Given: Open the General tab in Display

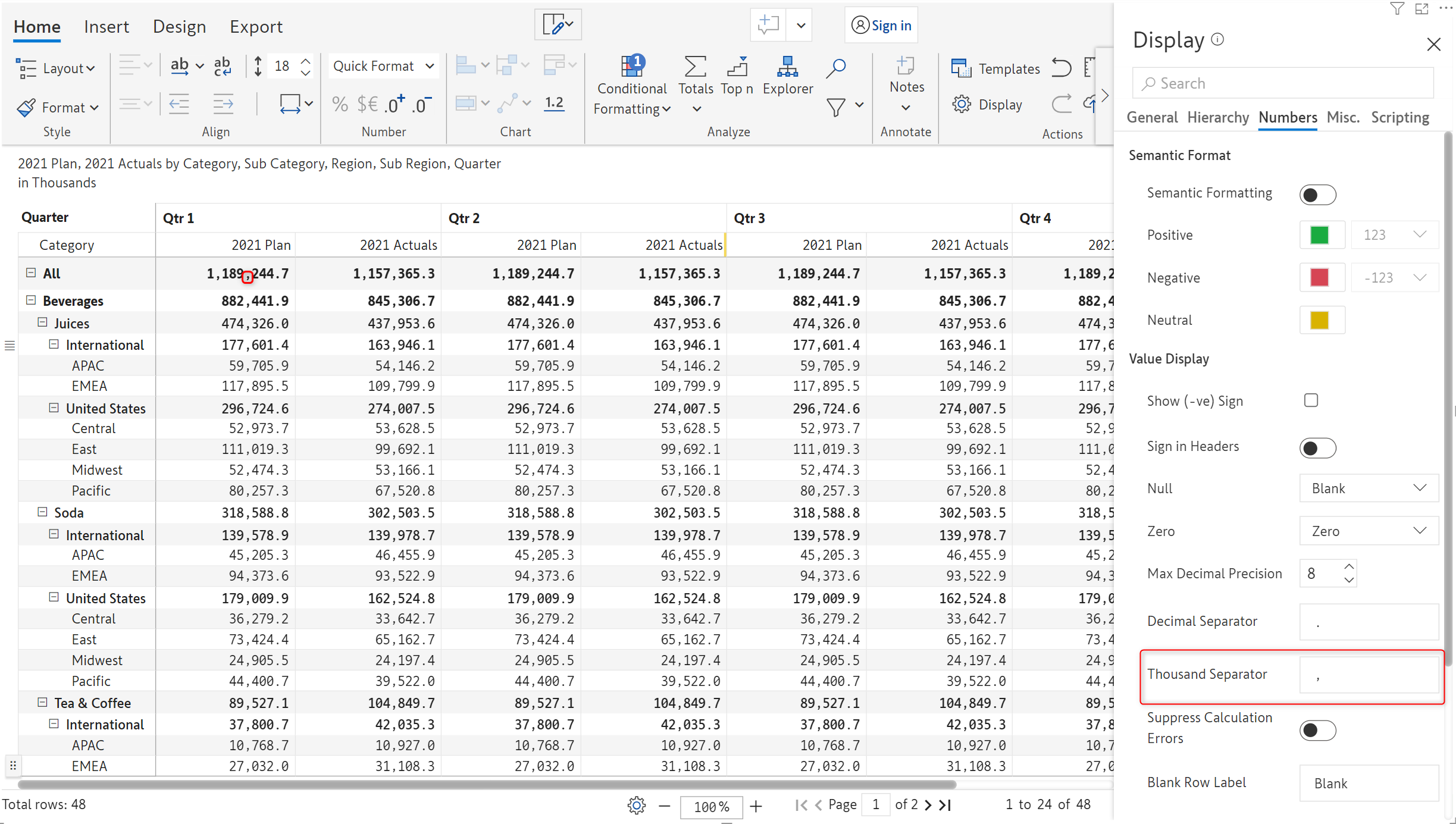Looking at the screenshot, I should point(1152,117).
